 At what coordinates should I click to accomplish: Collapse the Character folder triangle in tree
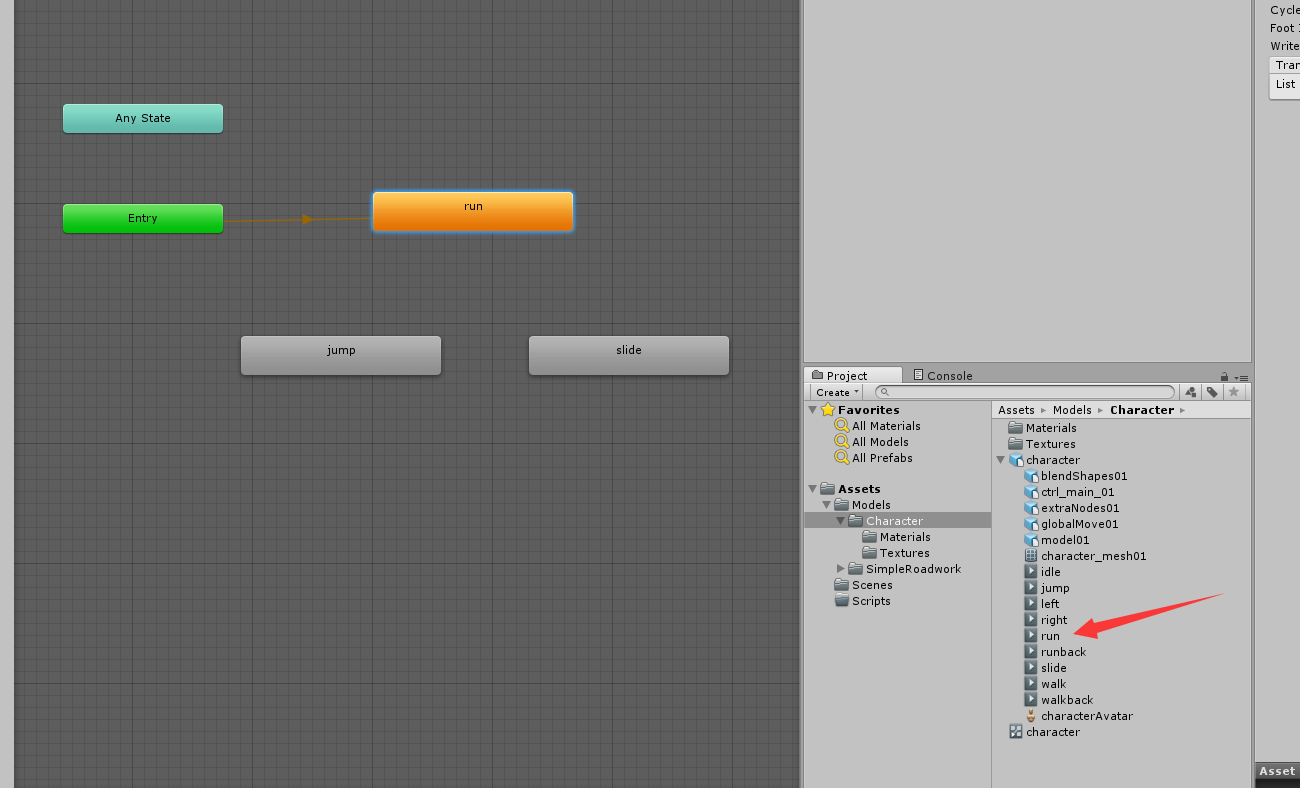pos(841,521)
